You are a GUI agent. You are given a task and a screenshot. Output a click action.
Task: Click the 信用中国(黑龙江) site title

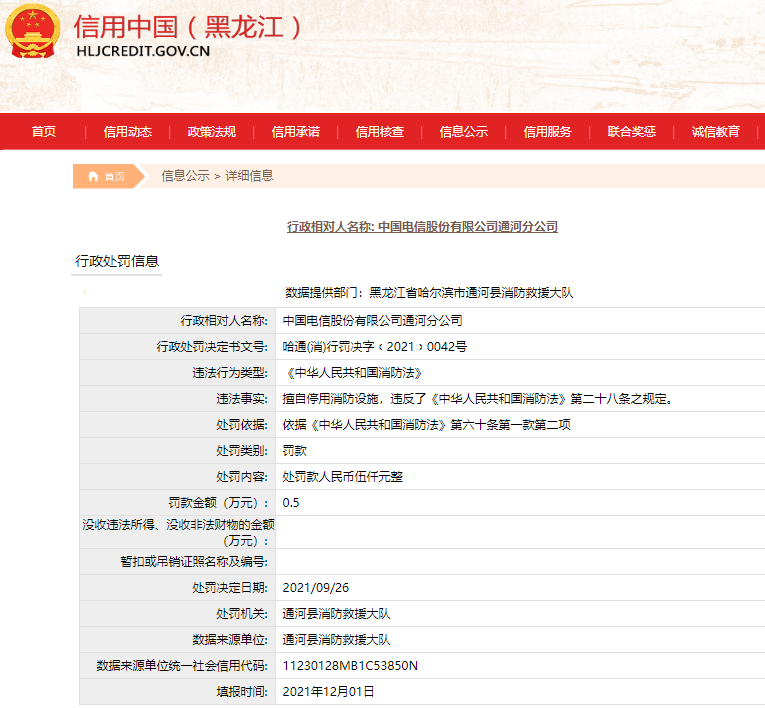[188, 27]
